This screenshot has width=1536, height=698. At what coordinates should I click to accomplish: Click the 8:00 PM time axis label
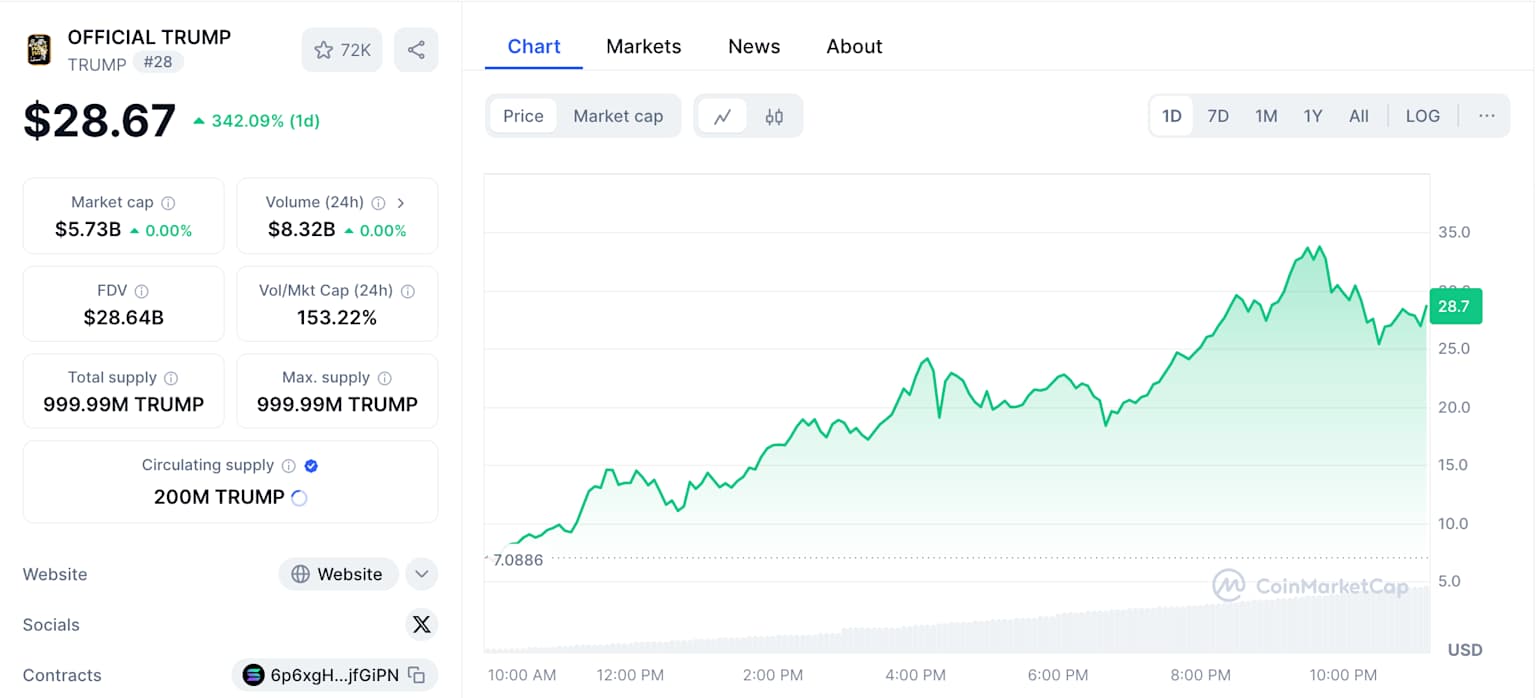point(1200,676)
